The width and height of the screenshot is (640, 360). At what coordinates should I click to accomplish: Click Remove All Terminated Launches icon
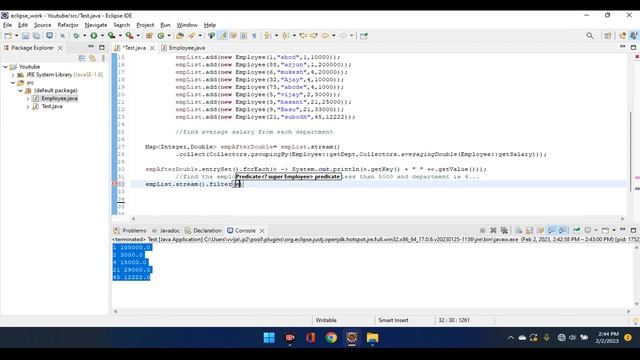504,231
